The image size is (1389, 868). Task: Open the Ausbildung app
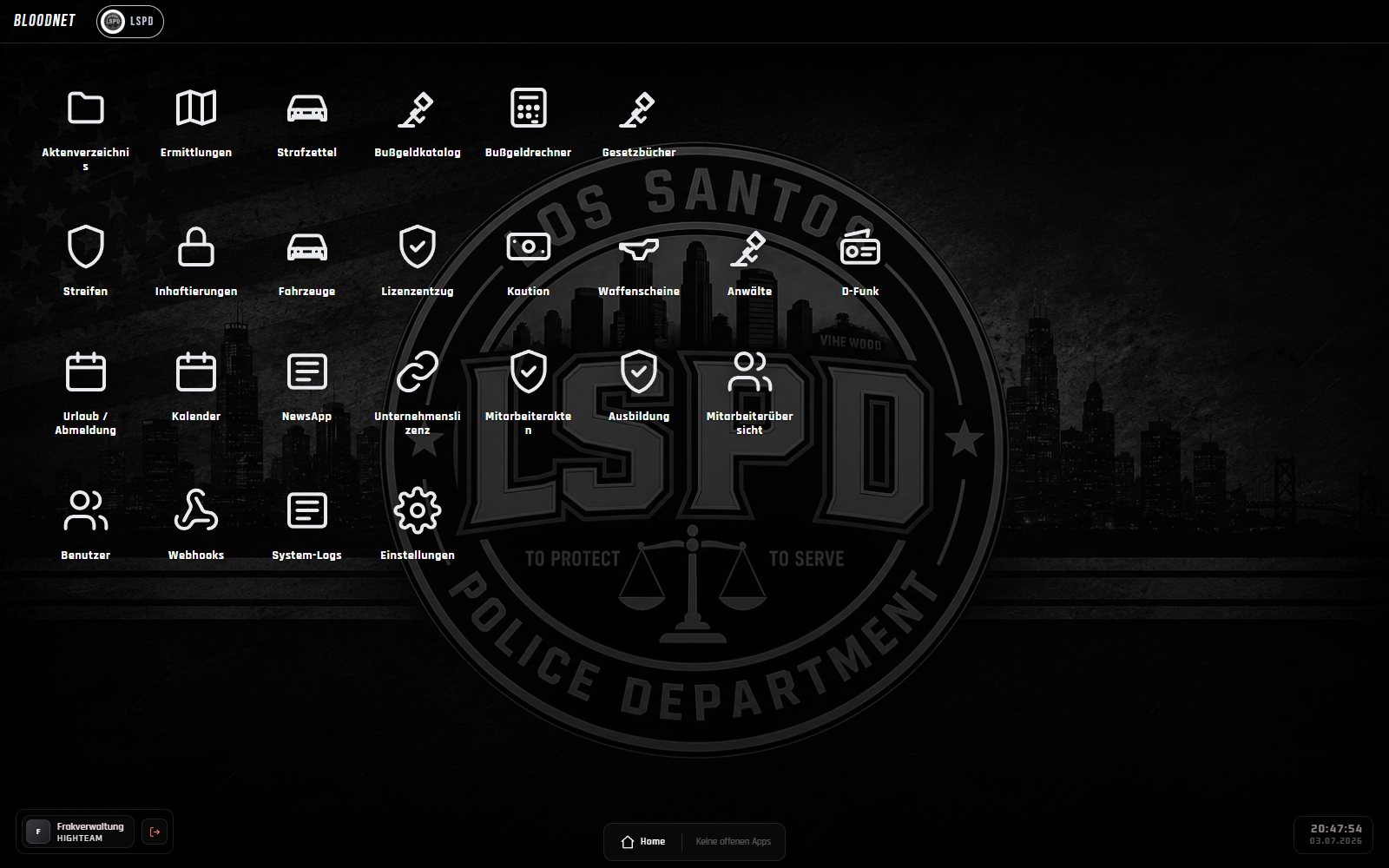639,385
